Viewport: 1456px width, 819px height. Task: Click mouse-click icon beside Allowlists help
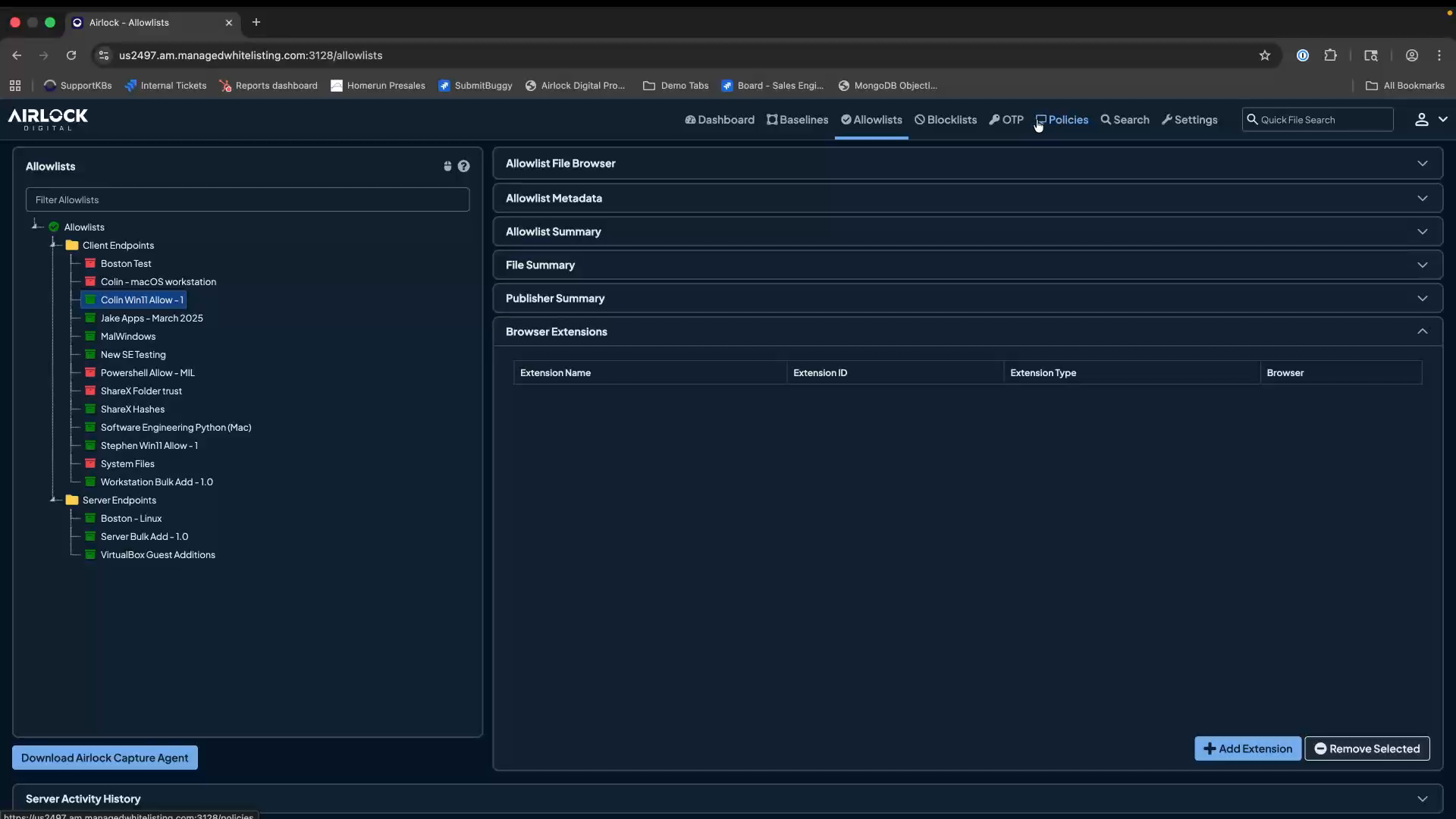[x=447, y=165]
